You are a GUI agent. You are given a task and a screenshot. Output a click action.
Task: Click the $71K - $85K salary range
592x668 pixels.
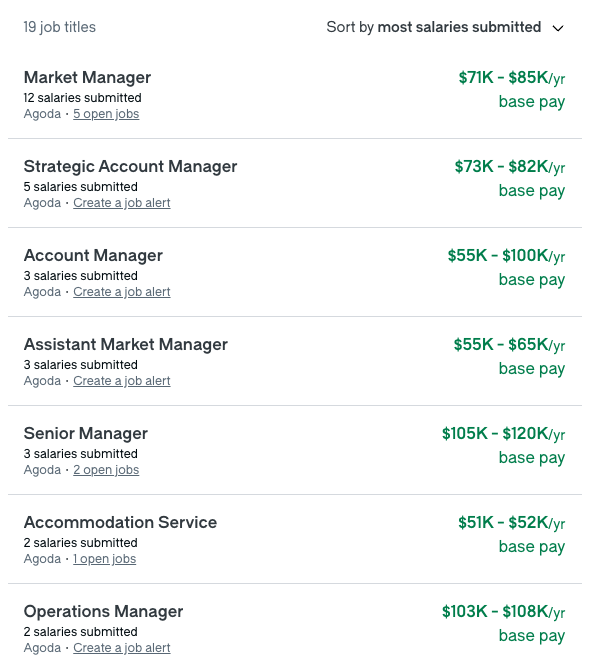(512, 78)
